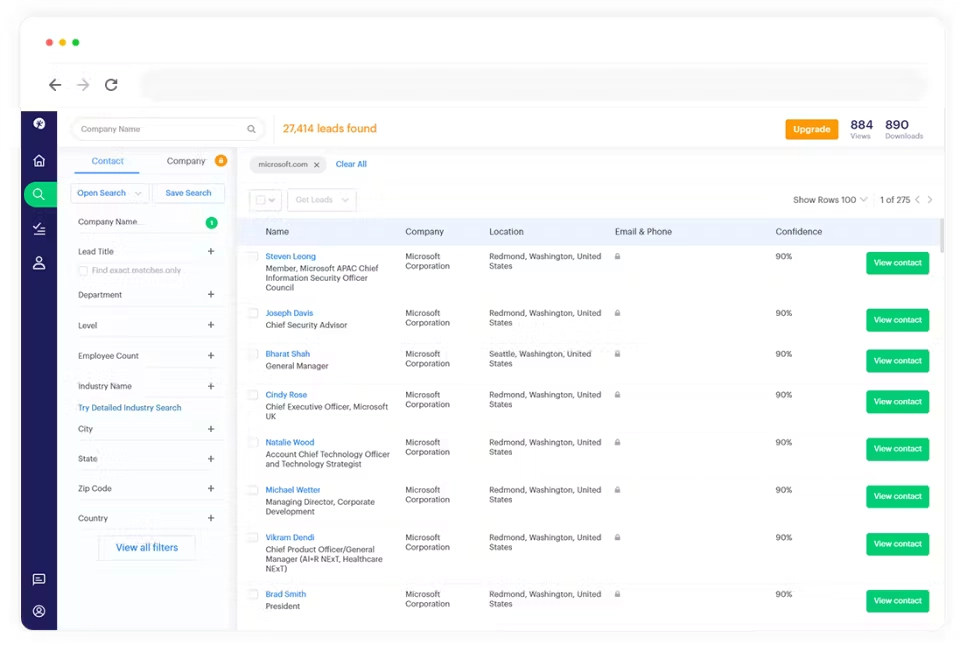This screenshot has width=960, height=652.
Task: Click Save Search
Action: (188, 193)
